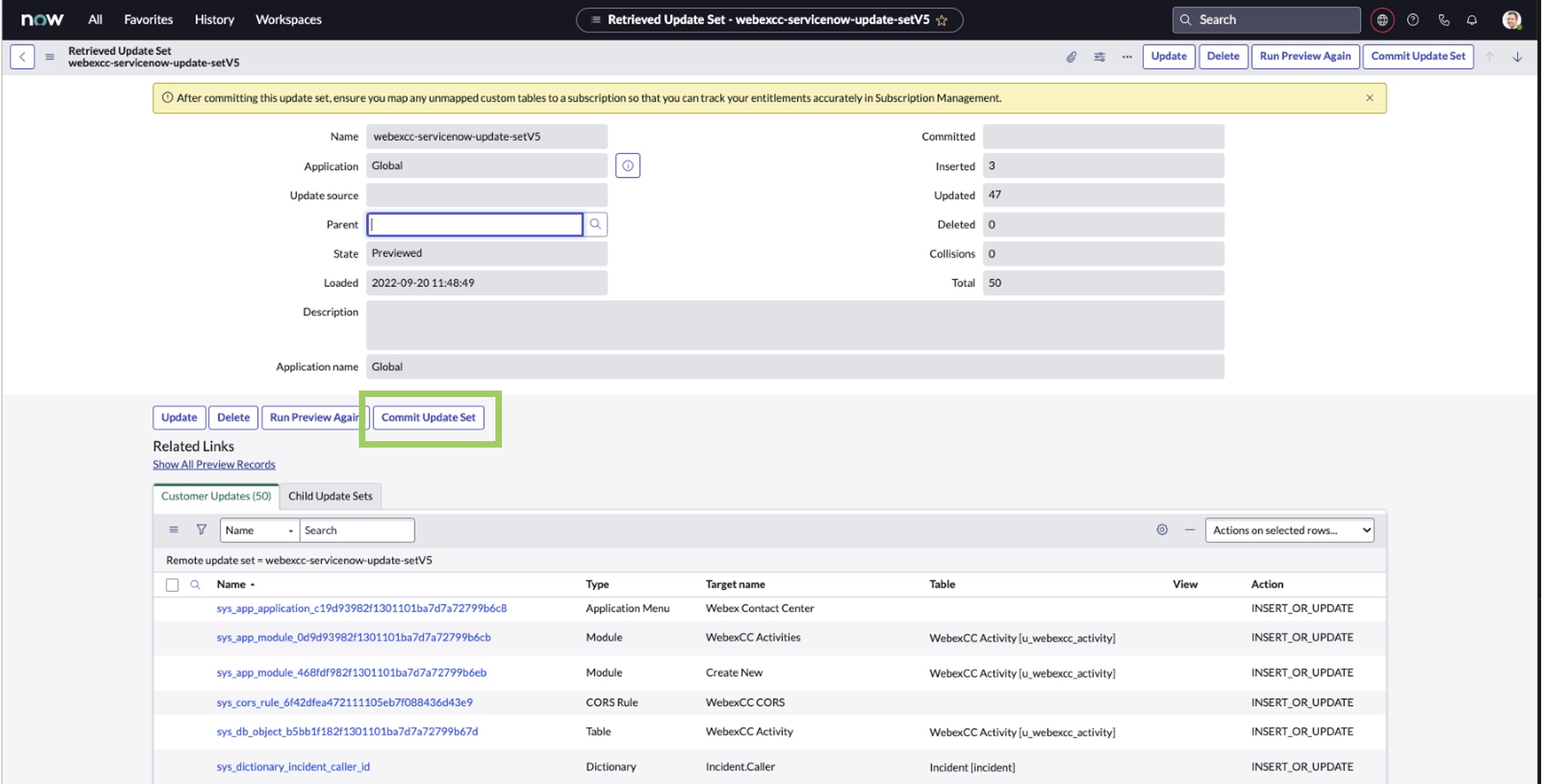The height and width of the screenshot is (784, 1544).
Task: Click search icon in global search box
Action: tap(1185, 20)
